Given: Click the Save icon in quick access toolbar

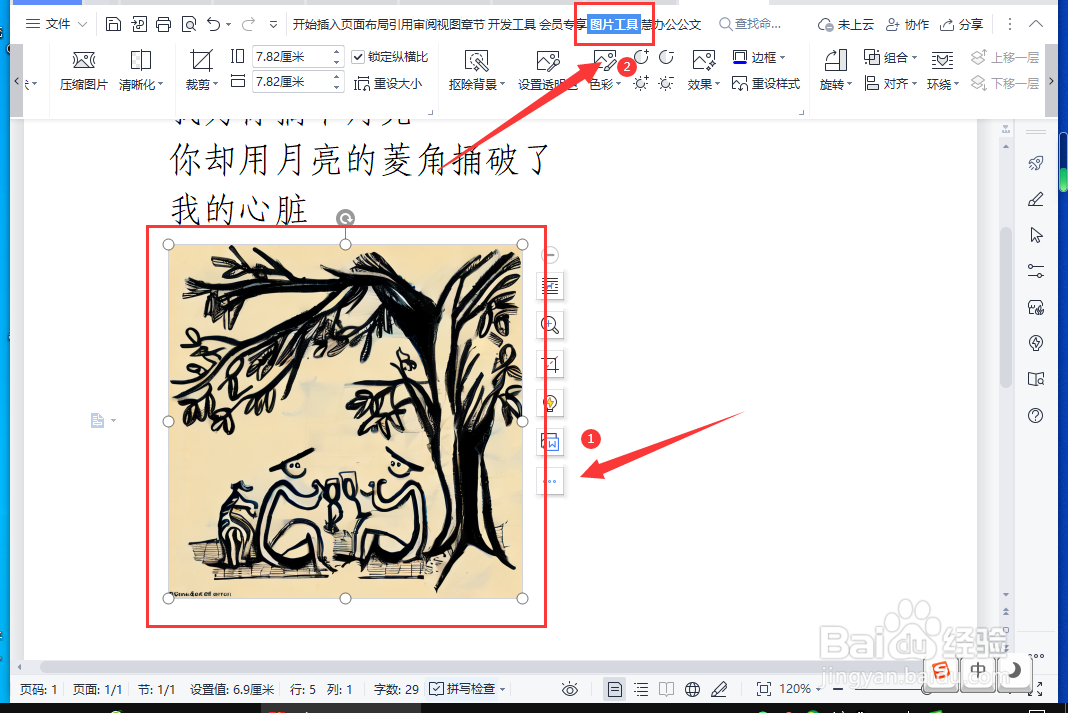Looking at the screenshot, I should click(113, 25).
